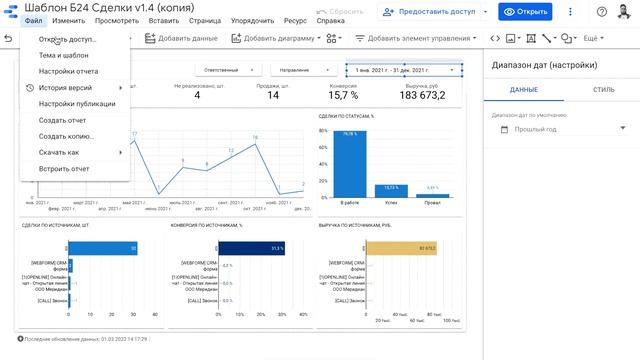Open the Ответственный filter dropdown
This screenshot has height=360, width=640.
[x=228, y=70]
